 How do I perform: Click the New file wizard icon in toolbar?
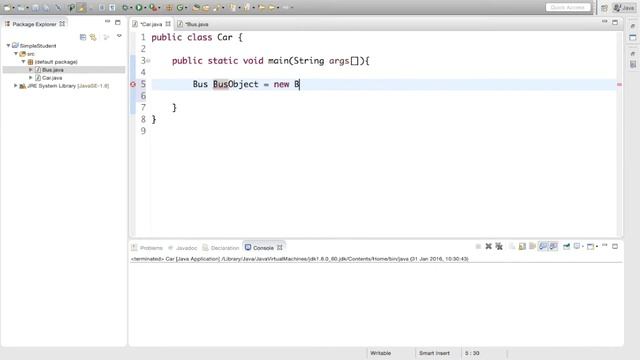(x=7, y=8)
